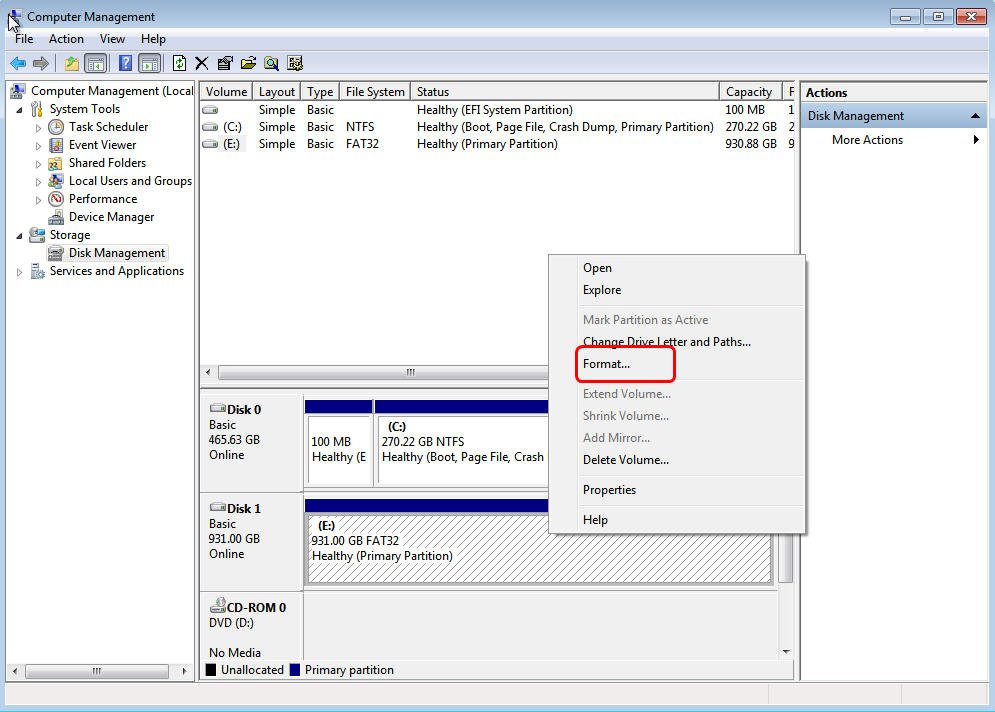Open More Actions in the Actions pane

coord(866,140)
